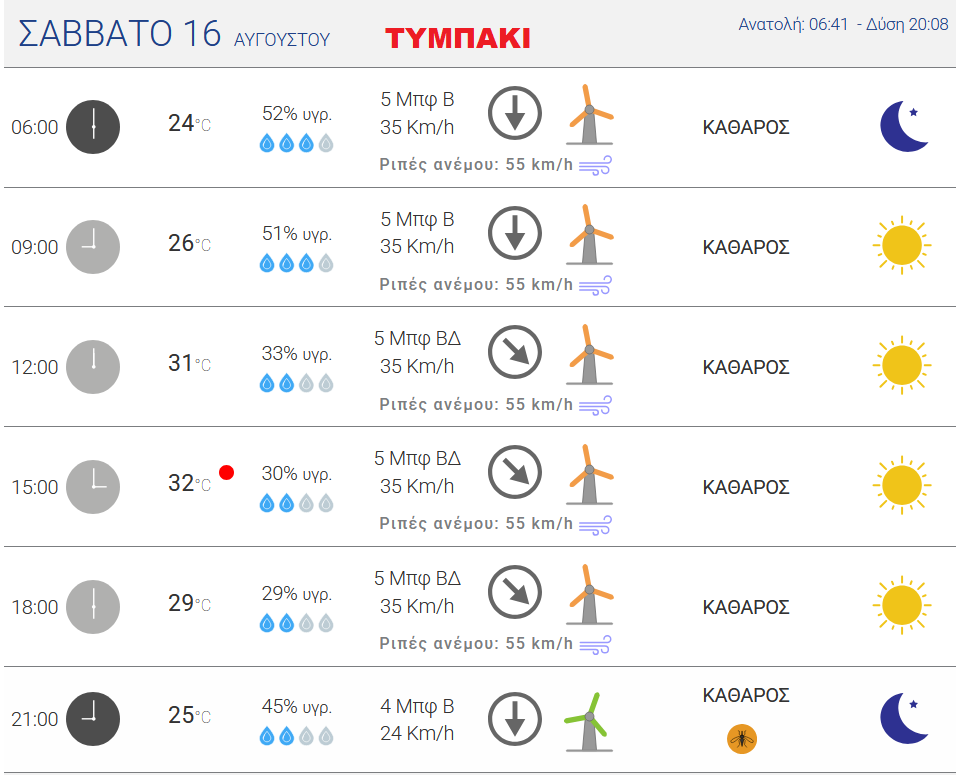
Task: Click the green wind turbine icon
Action: tap(588, 721)
